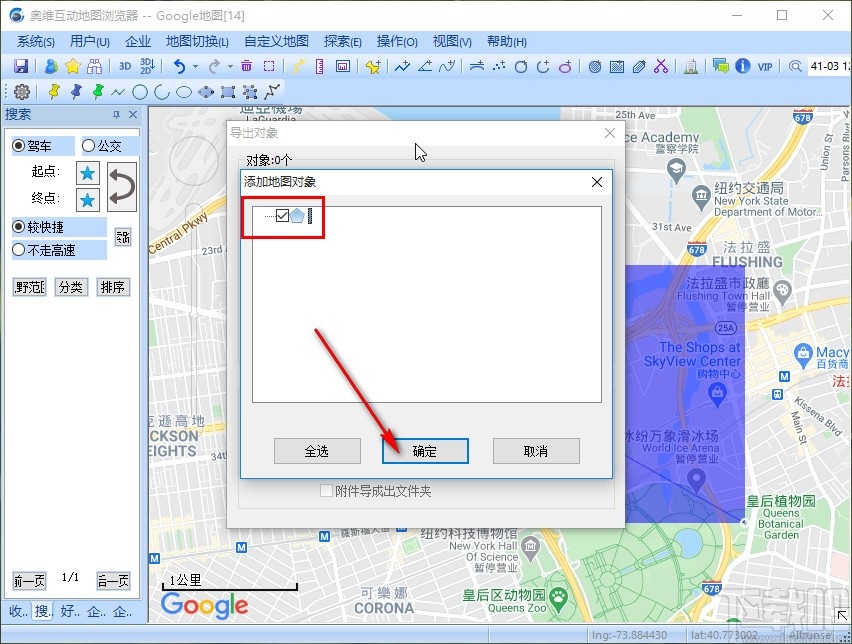The image size is (852, 644).
Task: Click the 3D view icon
Action: [123, 64]
